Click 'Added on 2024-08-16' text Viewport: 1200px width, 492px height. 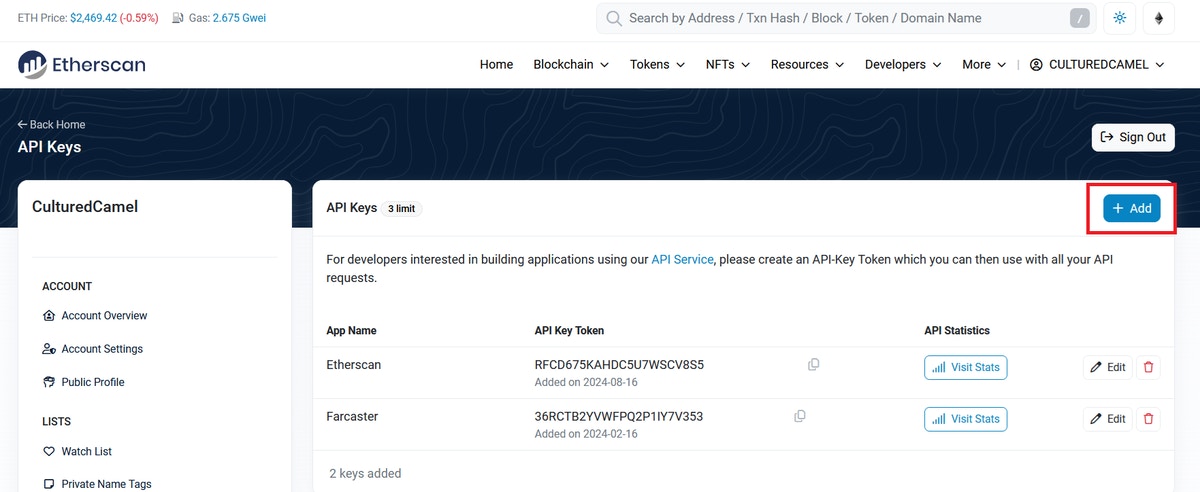(x=586, y=383)
